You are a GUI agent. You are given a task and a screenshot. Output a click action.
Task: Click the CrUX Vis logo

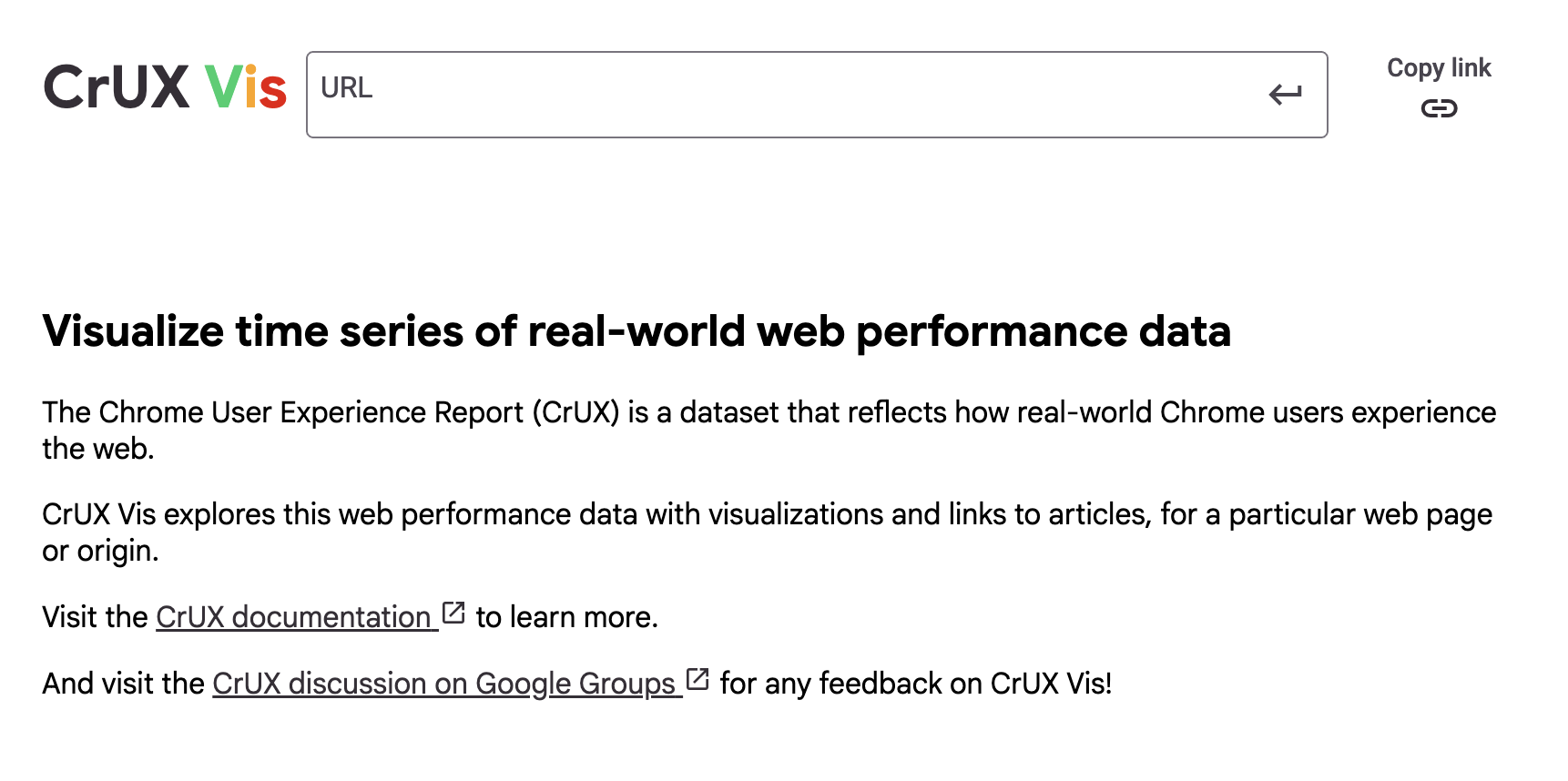click(x=165, y=87)
